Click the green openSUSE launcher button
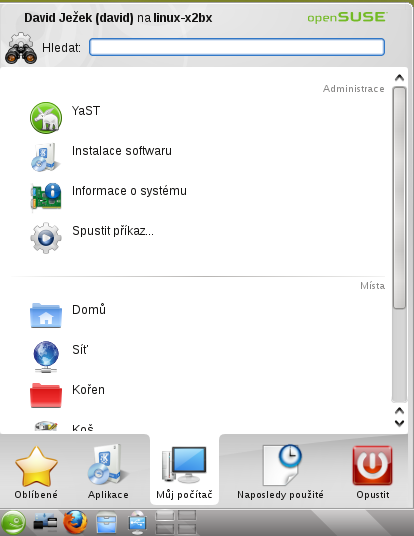This screenshot has width=414, height=536. pos(13,522)
